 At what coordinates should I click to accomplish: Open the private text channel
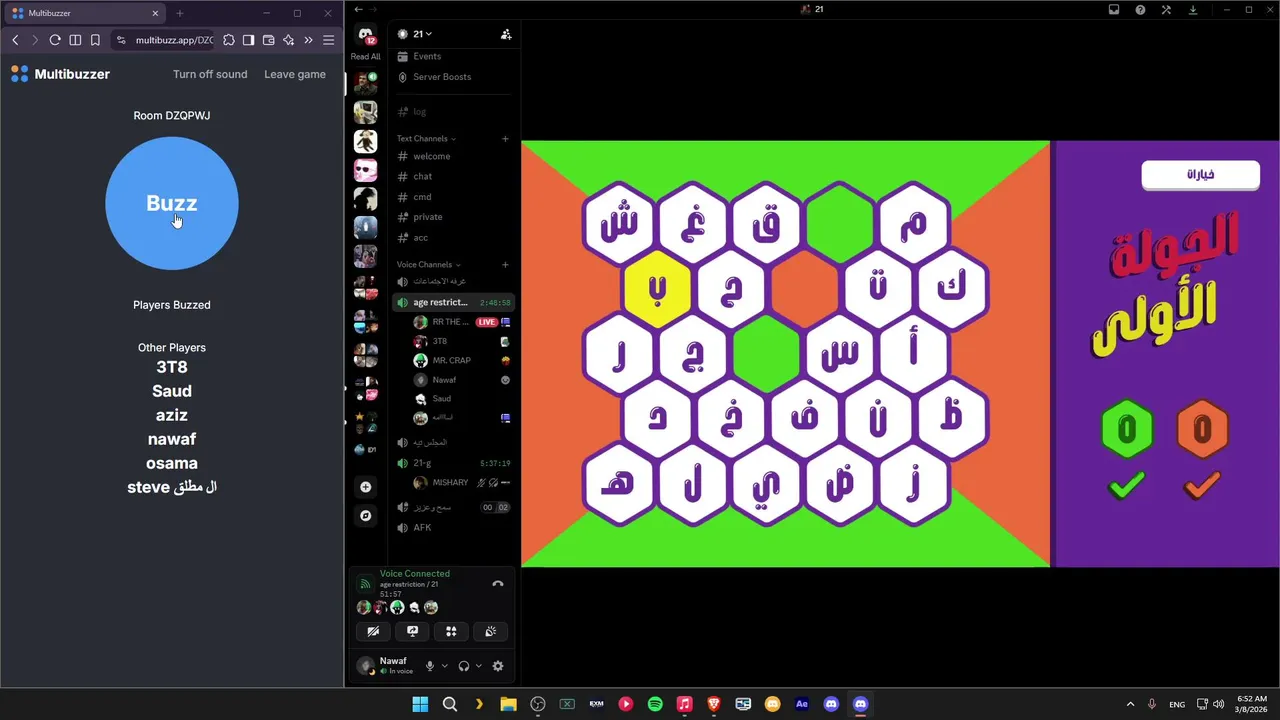(427, 217)
